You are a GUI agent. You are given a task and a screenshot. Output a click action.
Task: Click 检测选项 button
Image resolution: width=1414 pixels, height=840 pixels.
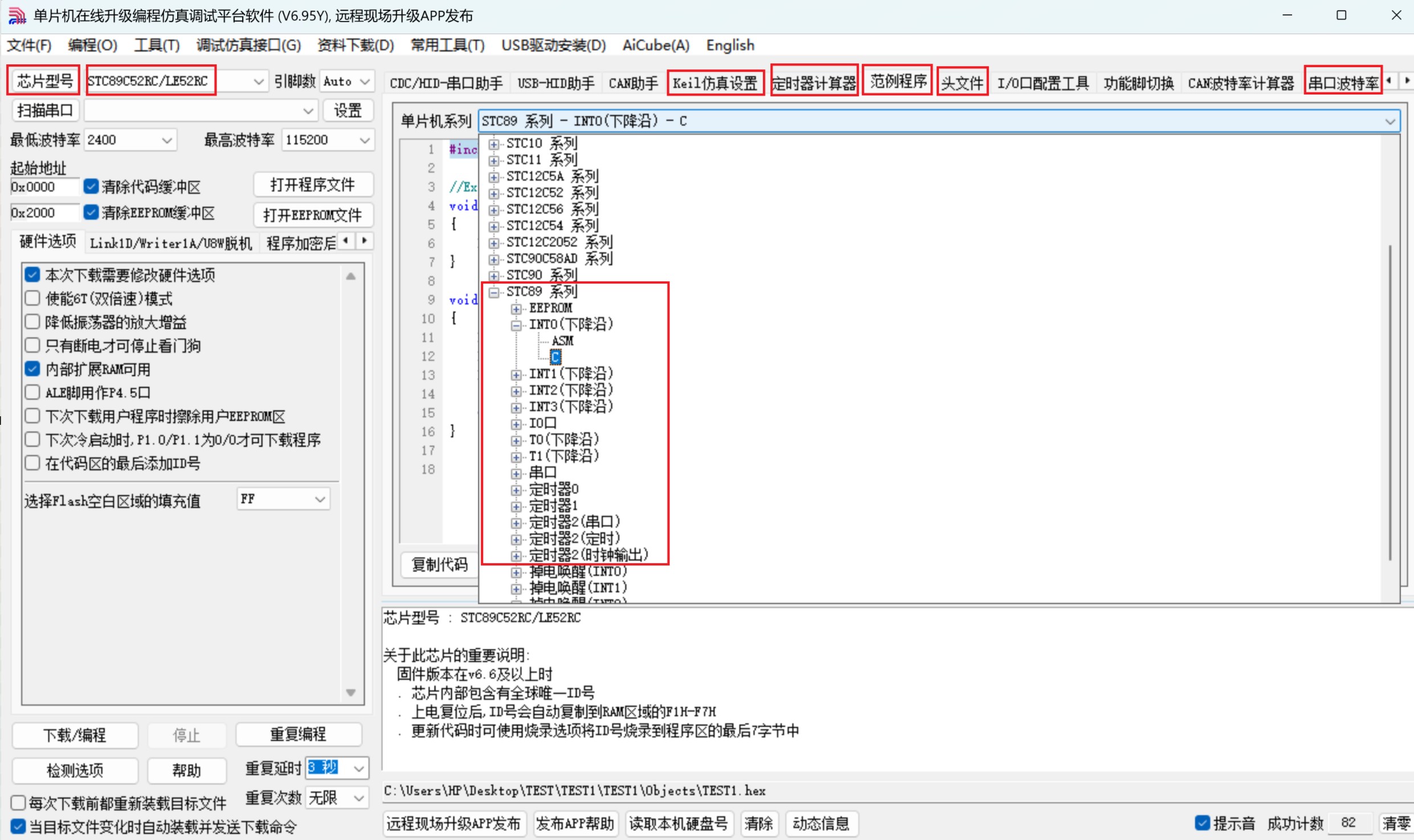(x=75, y=771)
